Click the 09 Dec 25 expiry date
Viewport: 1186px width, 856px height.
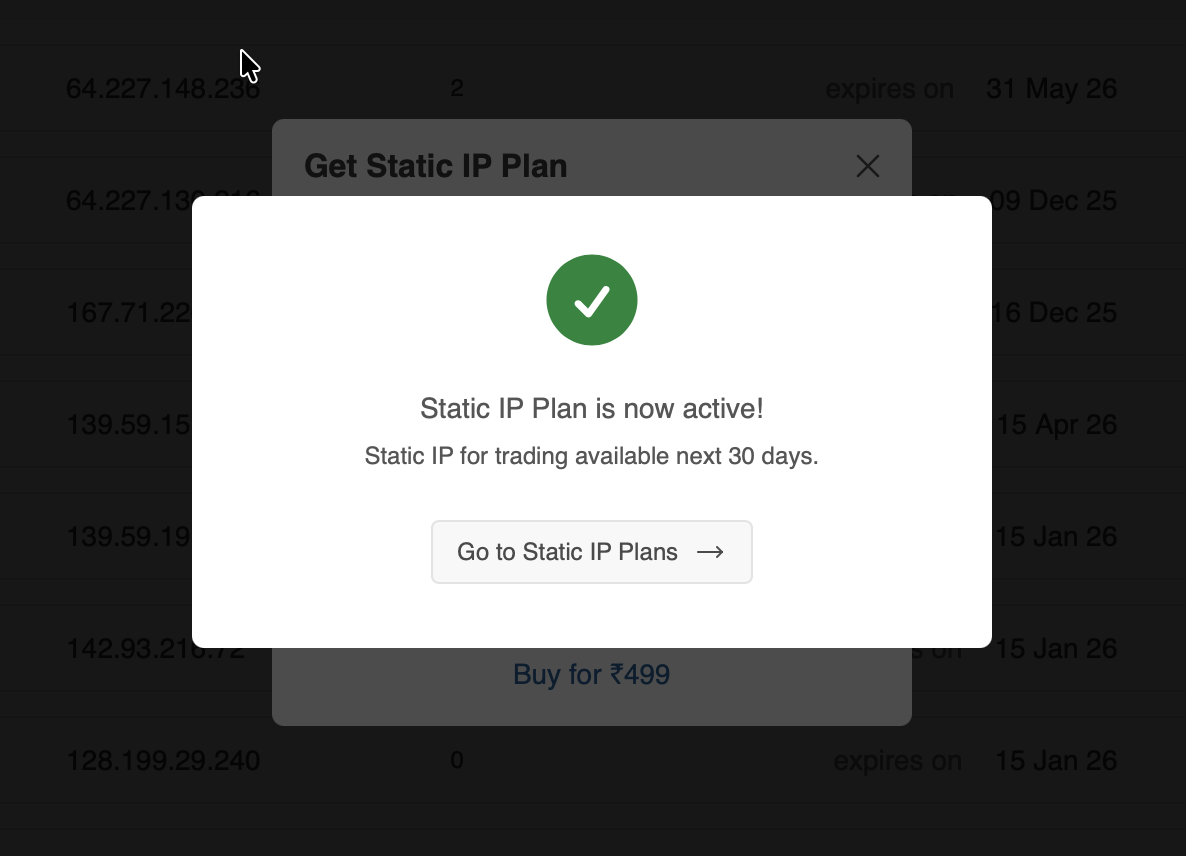pos(1054,200)
